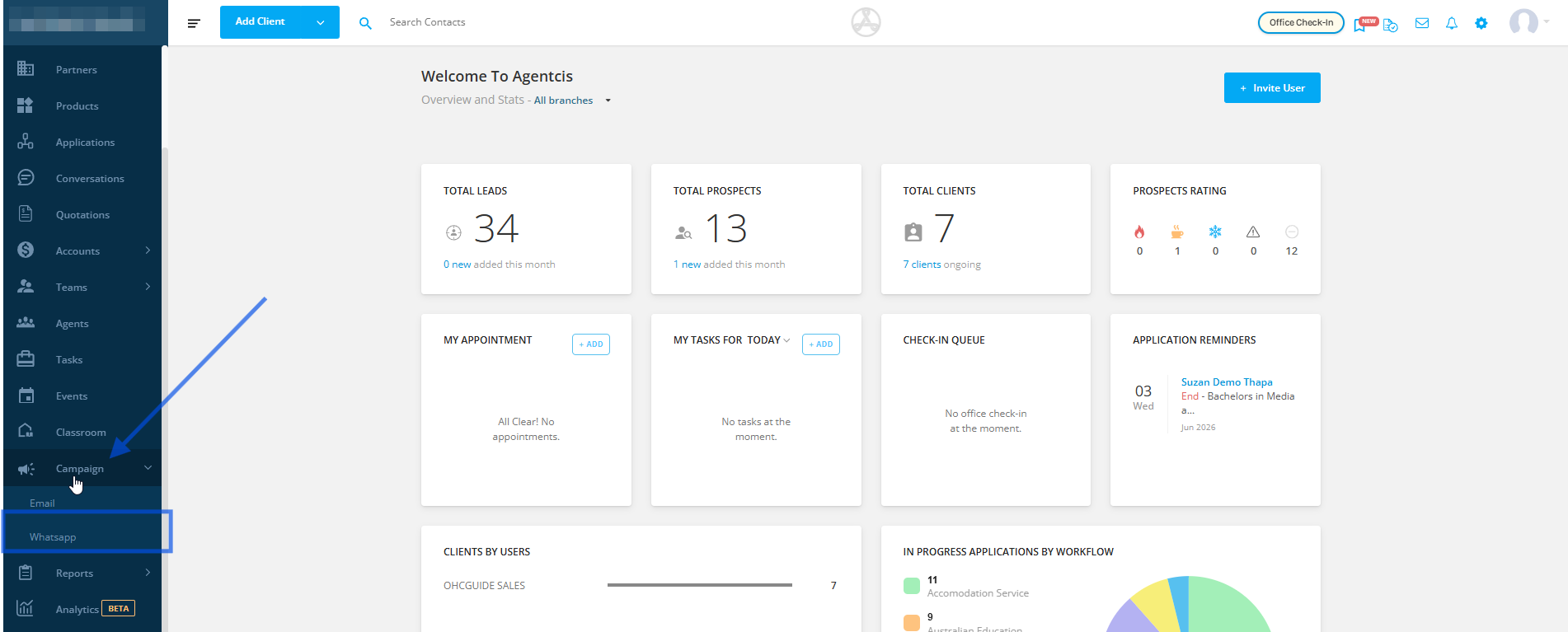
Task: Open the Analytics chart icon
Action: coord(26,608)
